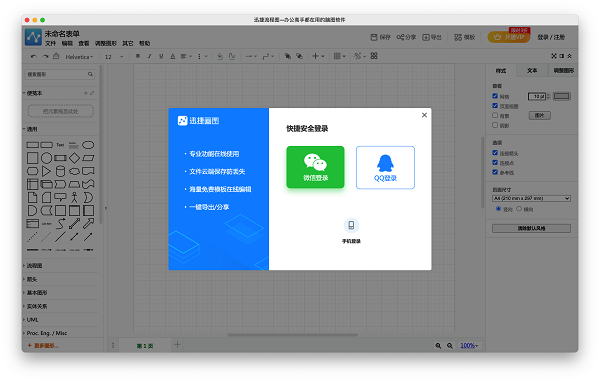The image size is (600, 381).
Task: Select the phone login (手机登录) icon
Action: tap(351, 225)
